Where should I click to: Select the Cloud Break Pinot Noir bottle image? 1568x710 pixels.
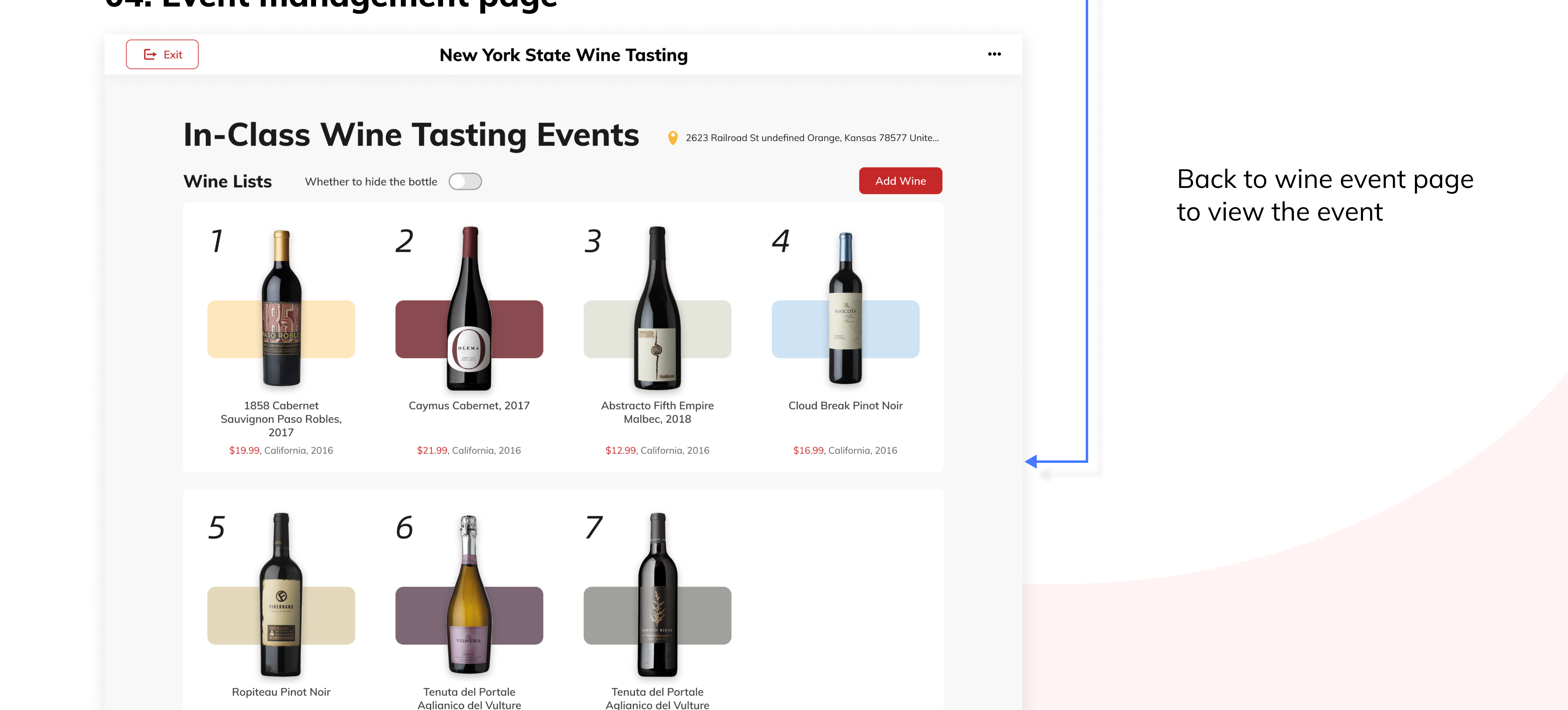(846, 308)
